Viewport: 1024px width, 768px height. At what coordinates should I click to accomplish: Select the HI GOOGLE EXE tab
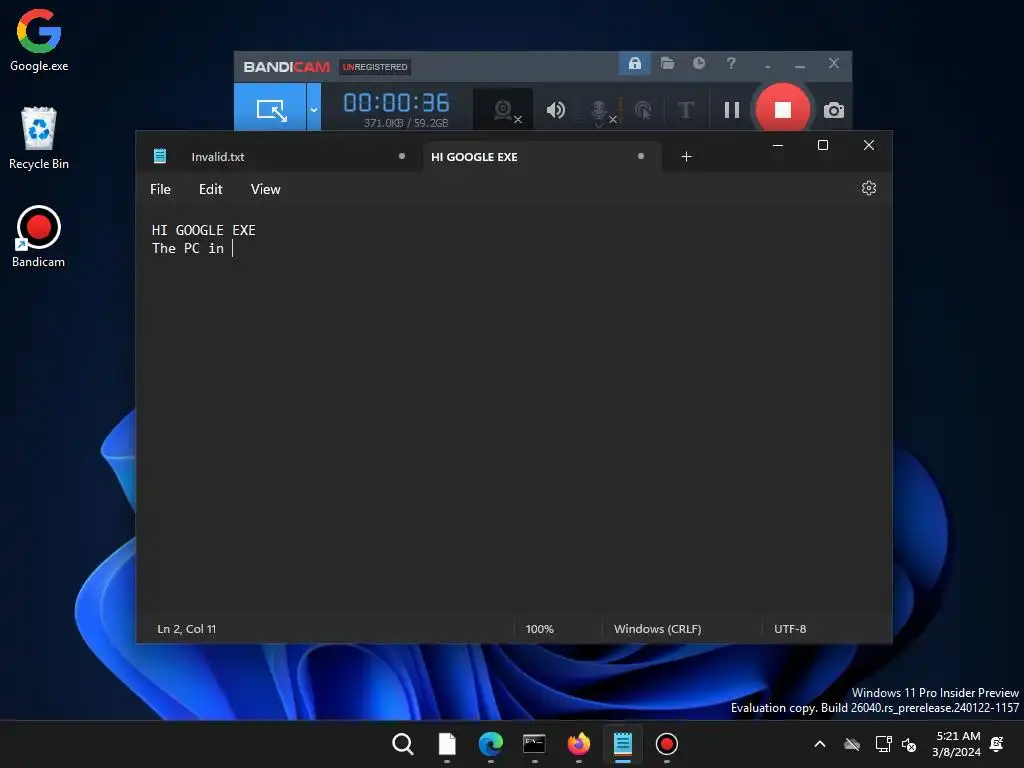[474, 157]
